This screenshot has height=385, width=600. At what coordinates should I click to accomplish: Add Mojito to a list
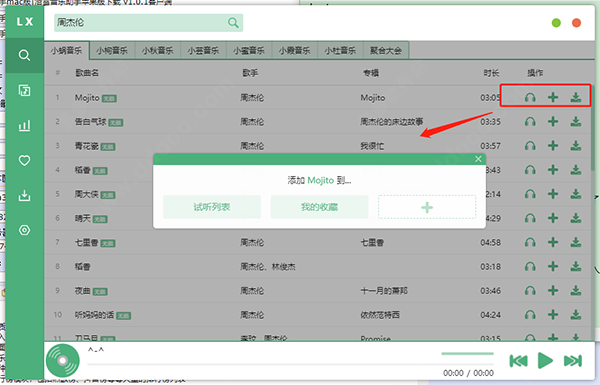[553, 97]
